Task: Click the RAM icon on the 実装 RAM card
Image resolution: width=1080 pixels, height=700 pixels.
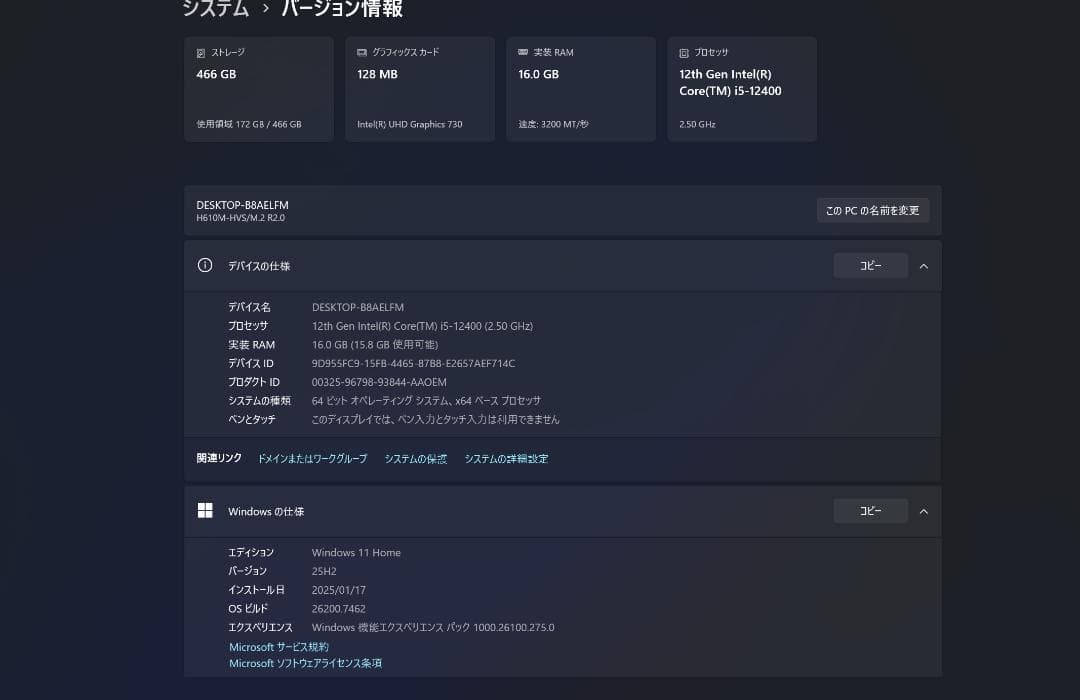Action: coord(522,52)
